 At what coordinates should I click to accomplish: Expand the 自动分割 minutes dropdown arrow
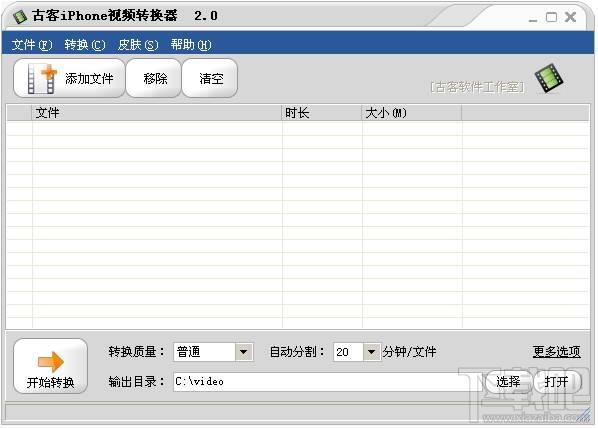click(371, 352)
